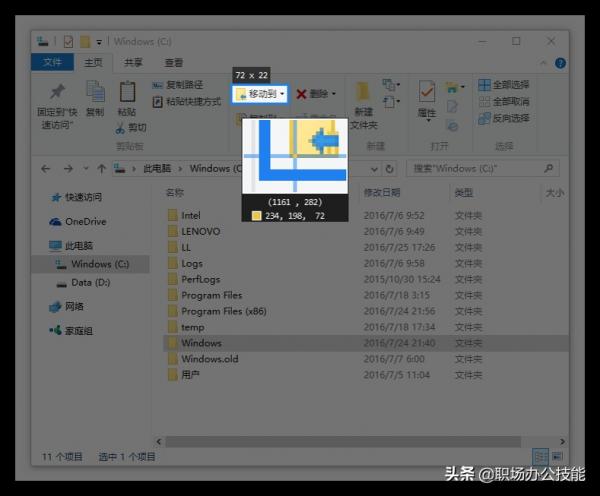Collapse the ribbon with chevron arrow
Screen dimensions: 600x496
[543, 63]
